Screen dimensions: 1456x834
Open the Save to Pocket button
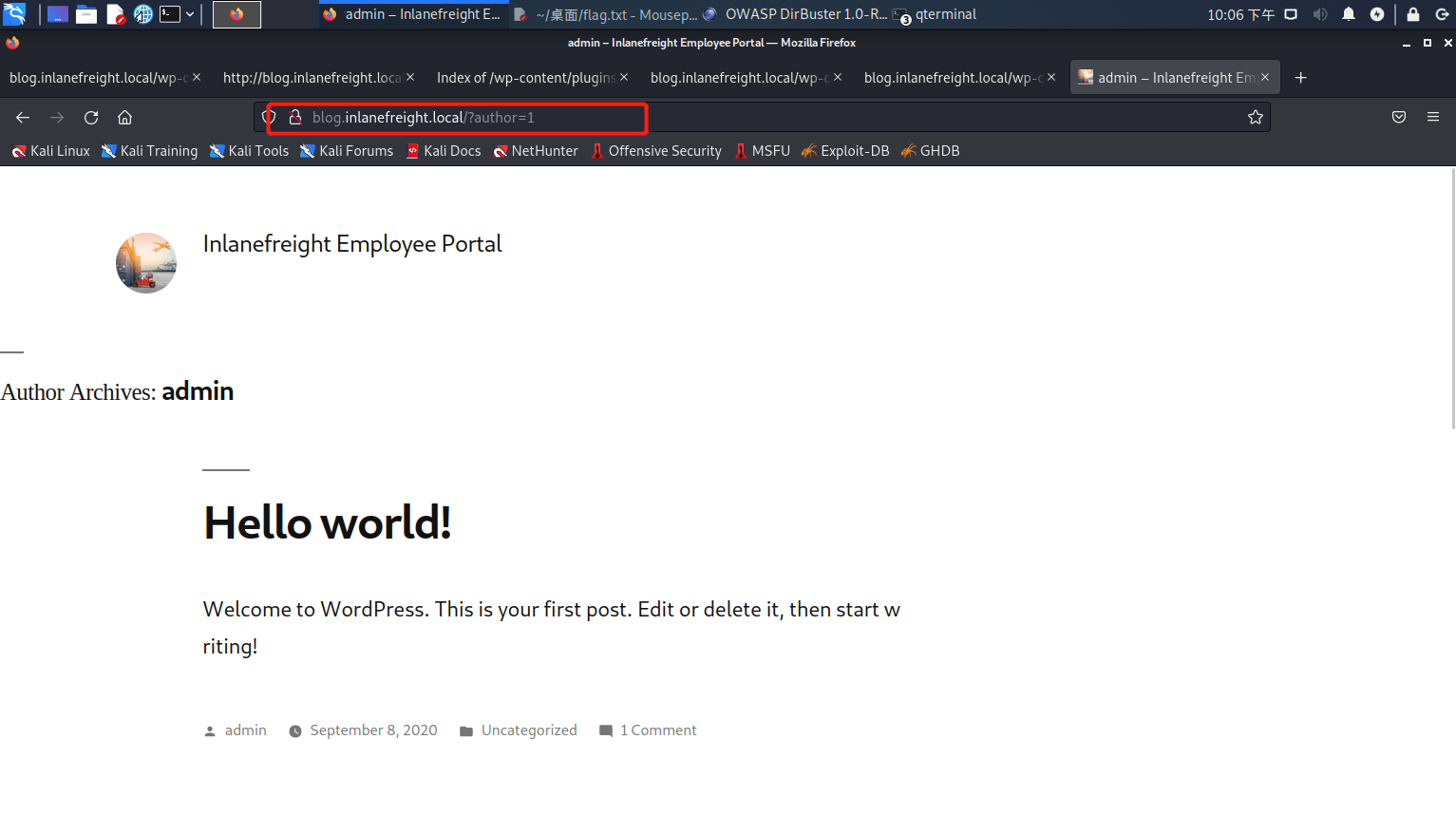click(x=1399, y=118)
